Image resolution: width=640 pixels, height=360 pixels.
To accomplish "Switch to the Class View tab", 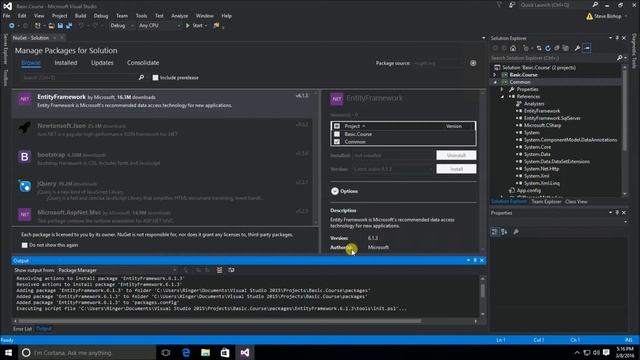I will click(x=576, y=202).
